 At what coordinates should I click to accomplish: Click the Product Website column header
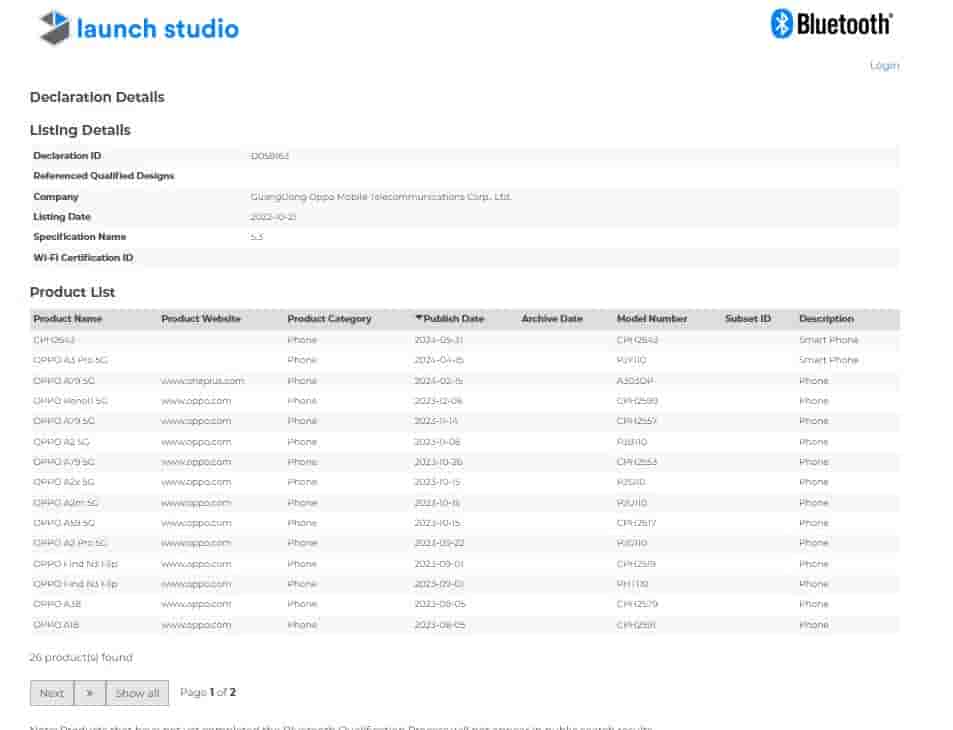coord(200,319)
